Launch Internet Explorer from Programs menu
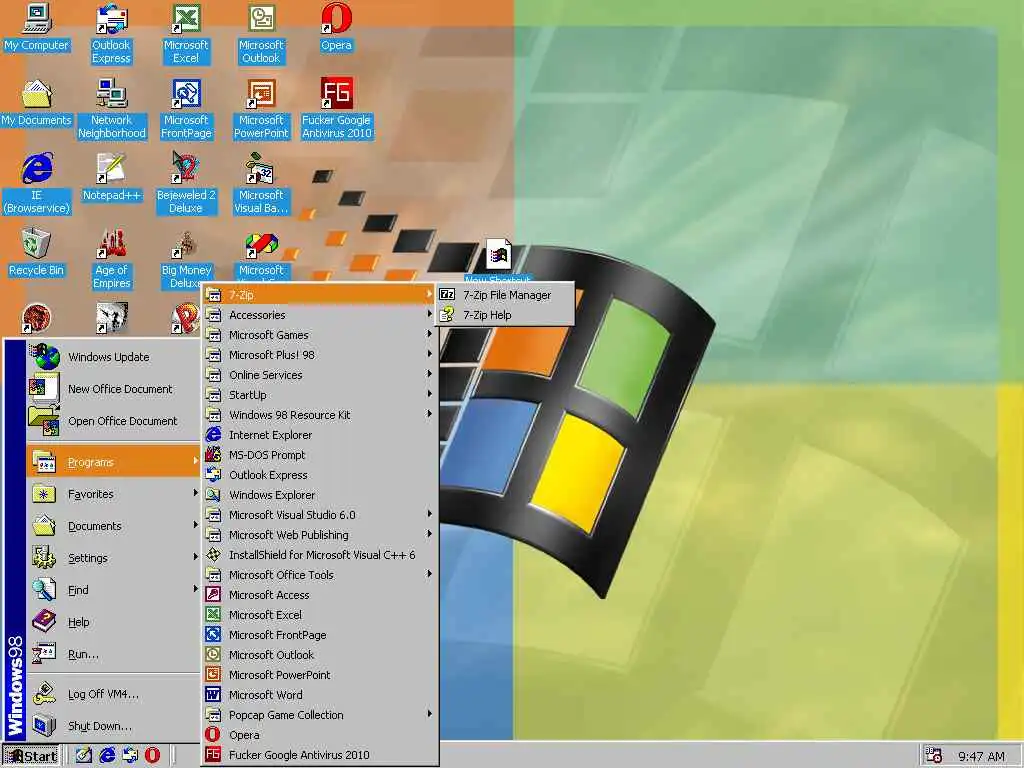1024x768 pixels. click(x=319, y=435)
